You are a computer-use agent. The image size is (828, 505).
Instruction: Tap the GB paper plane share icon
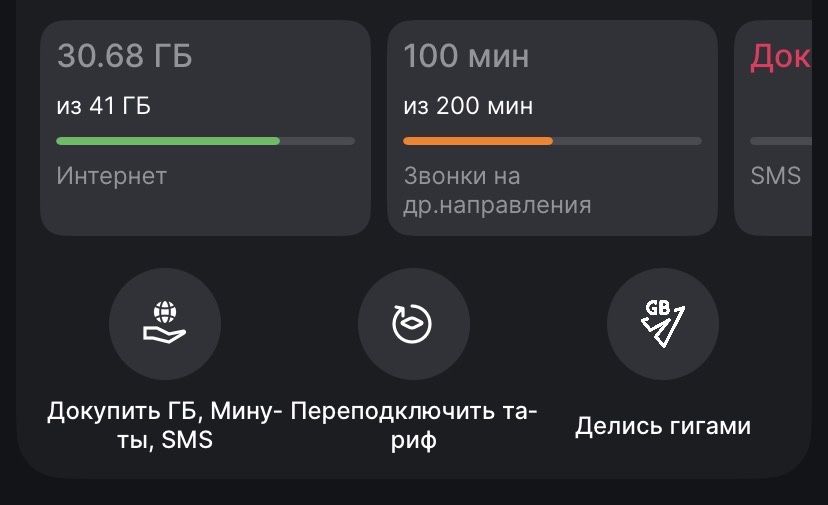coord(662,324)
